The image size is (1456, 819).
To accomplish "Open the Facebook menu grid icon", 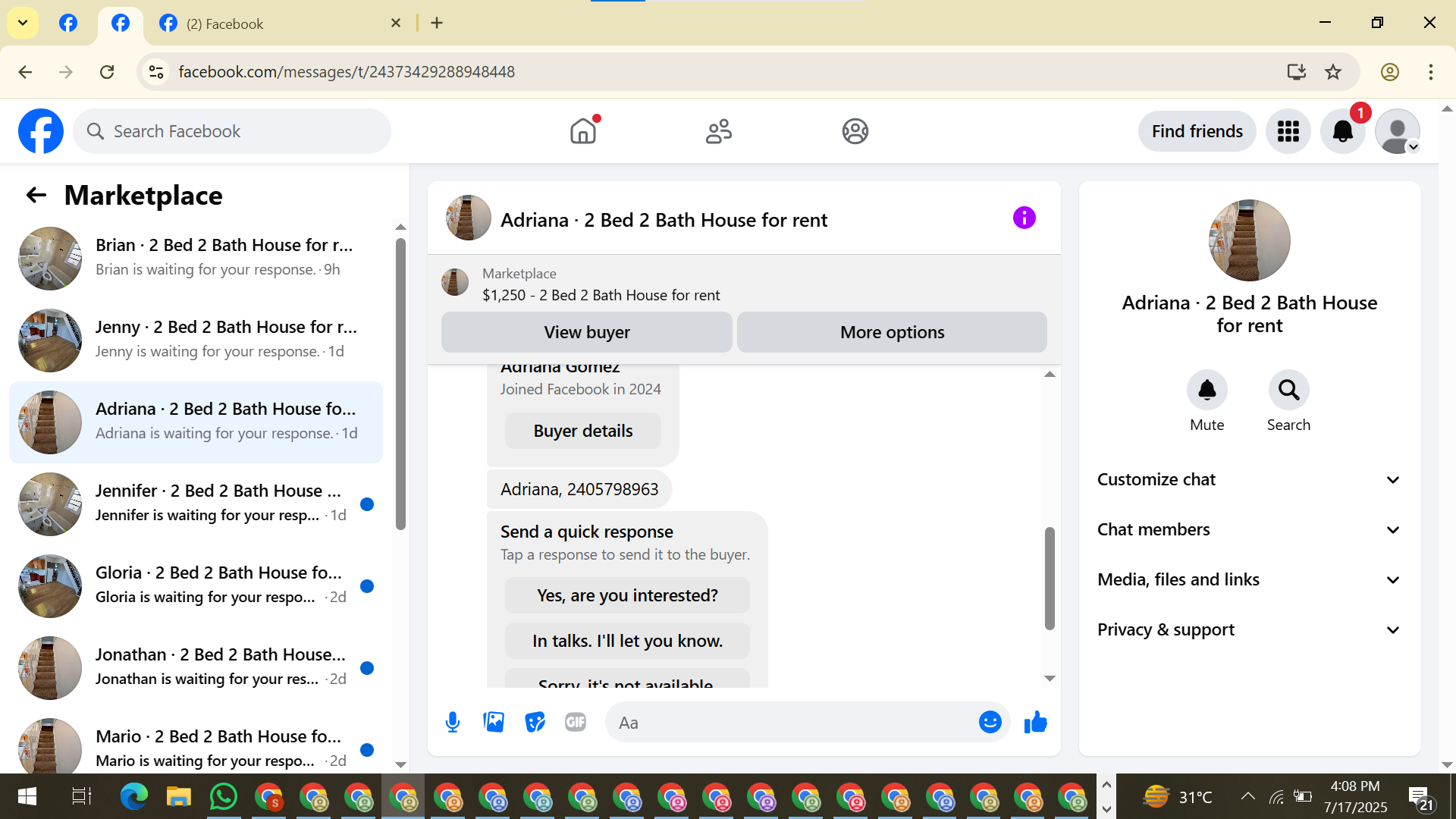I will tap(1288, 131).
